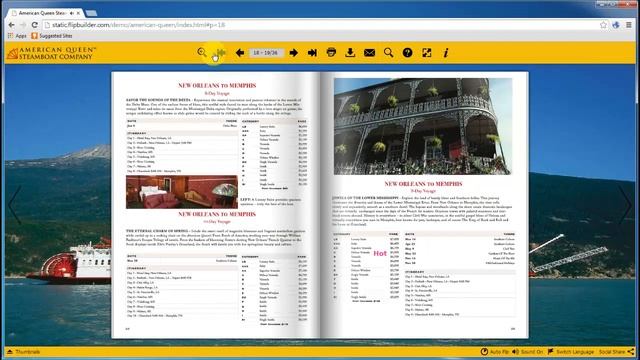Screen dimensions: 640x360
Task: Go to the previous page arrow in toolbar
Action: (x=240, y=53)
